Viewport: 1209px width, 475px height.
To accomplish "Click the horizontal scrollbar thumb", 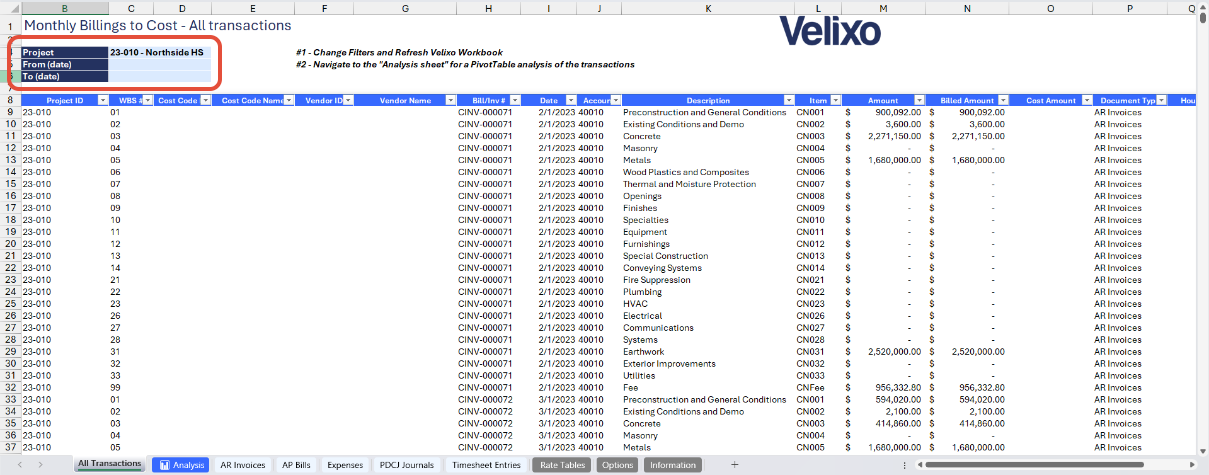I will (x=1036, y=465).
